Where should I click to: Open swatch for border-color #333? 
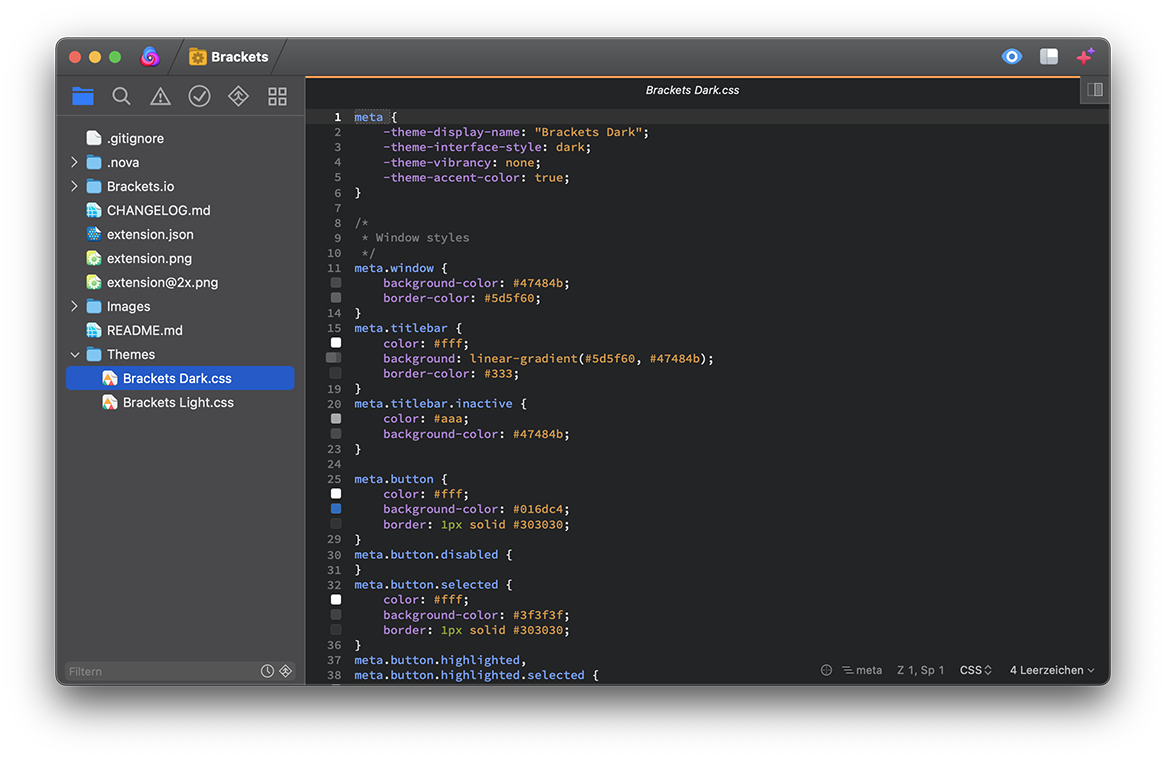point(336,373)
